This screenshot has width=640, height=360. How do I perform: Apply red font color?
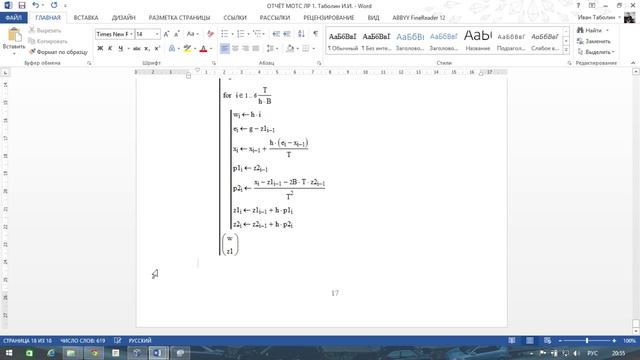point(203,49)
